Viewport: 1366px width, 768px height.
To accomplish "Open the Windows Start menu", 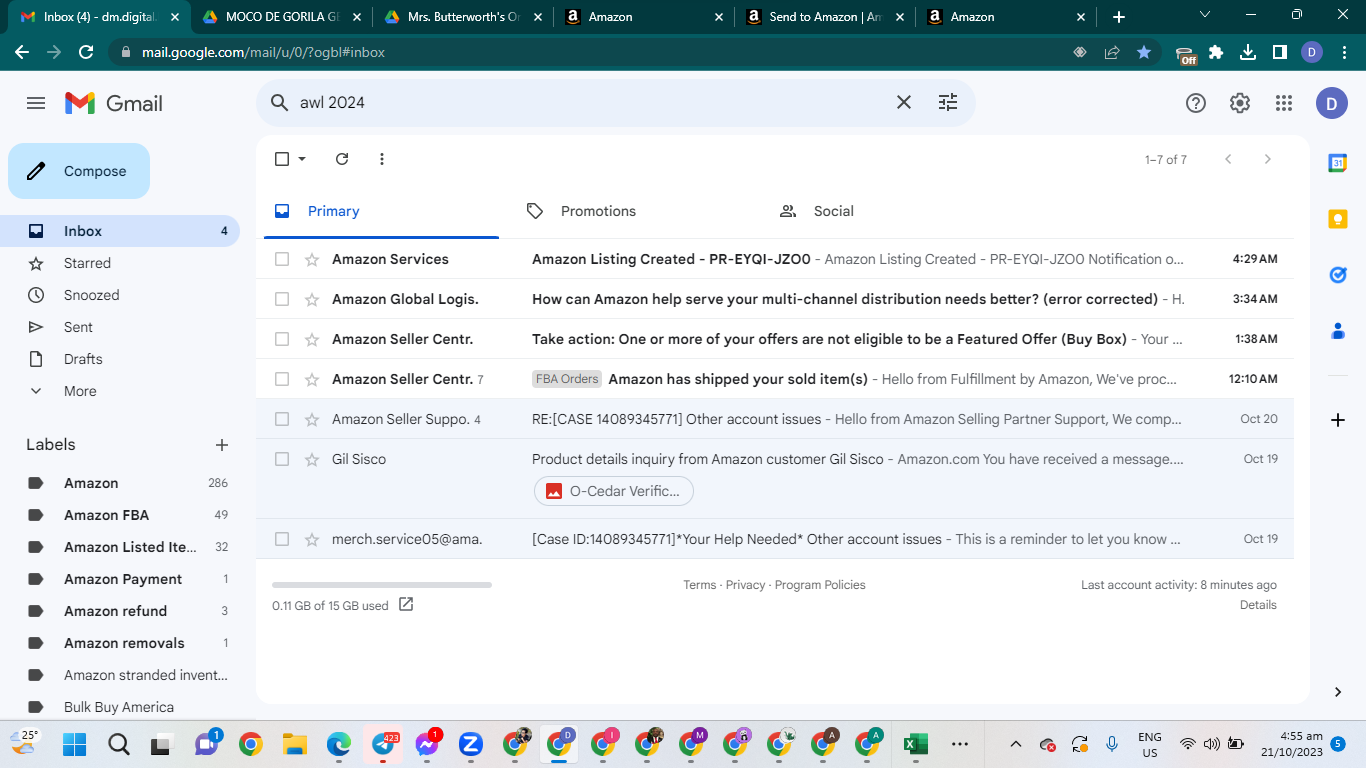I will pos(75,744).
